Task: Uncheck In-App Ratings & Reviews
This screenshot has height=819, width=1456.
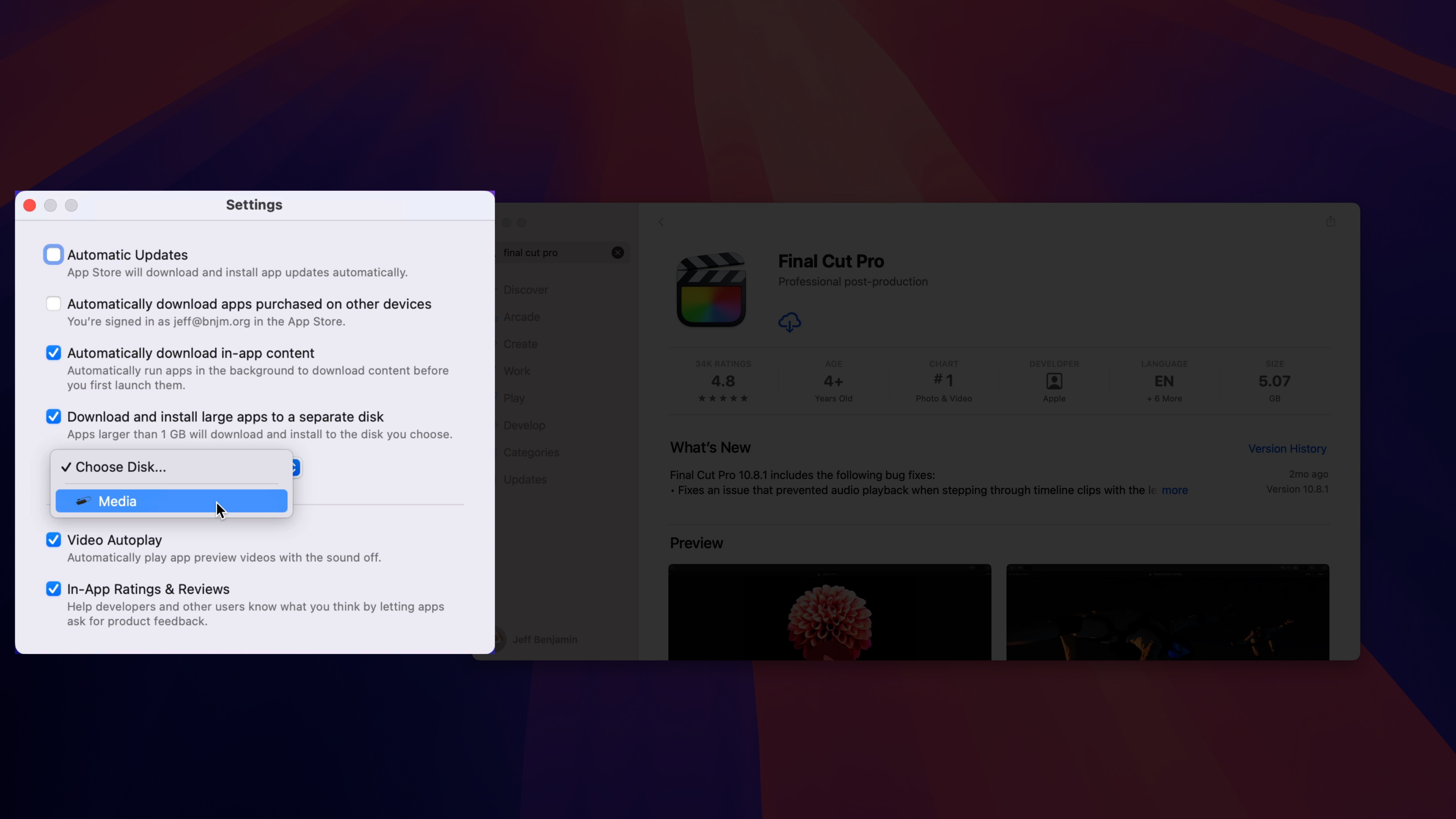Action: [53, 588]
